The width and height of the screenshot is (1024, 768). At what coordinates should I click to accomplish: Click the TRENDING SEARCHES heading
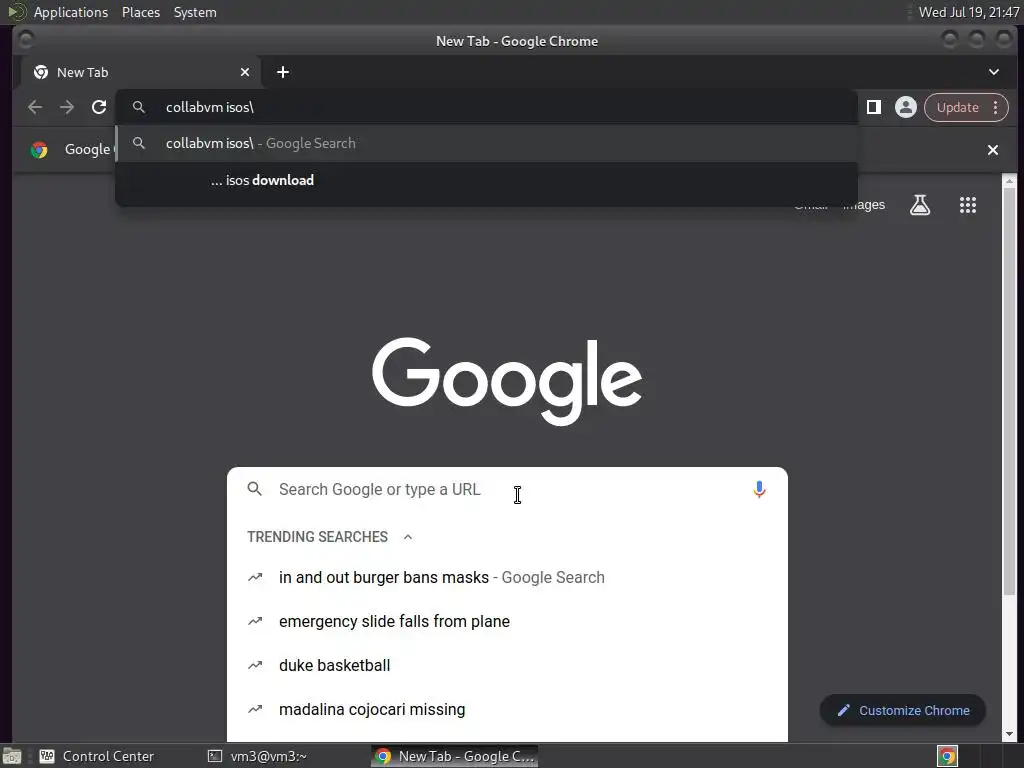317,537
